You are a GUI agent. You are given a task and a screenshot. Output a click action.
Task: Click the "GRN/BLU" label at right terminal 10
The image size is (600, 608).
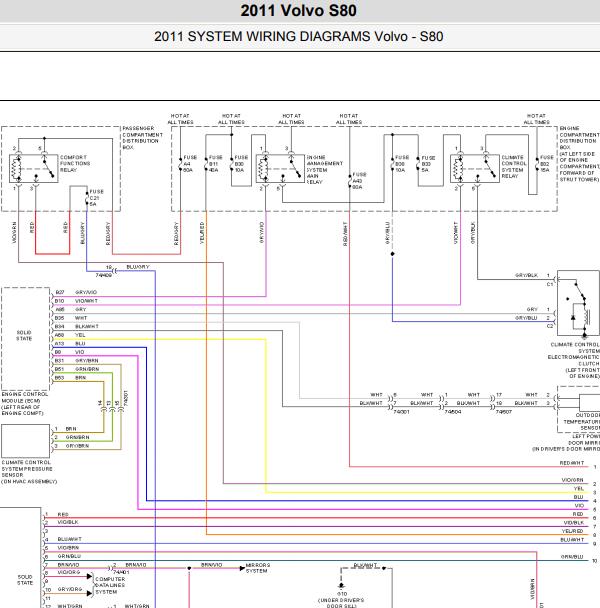(x=572, y=557)
